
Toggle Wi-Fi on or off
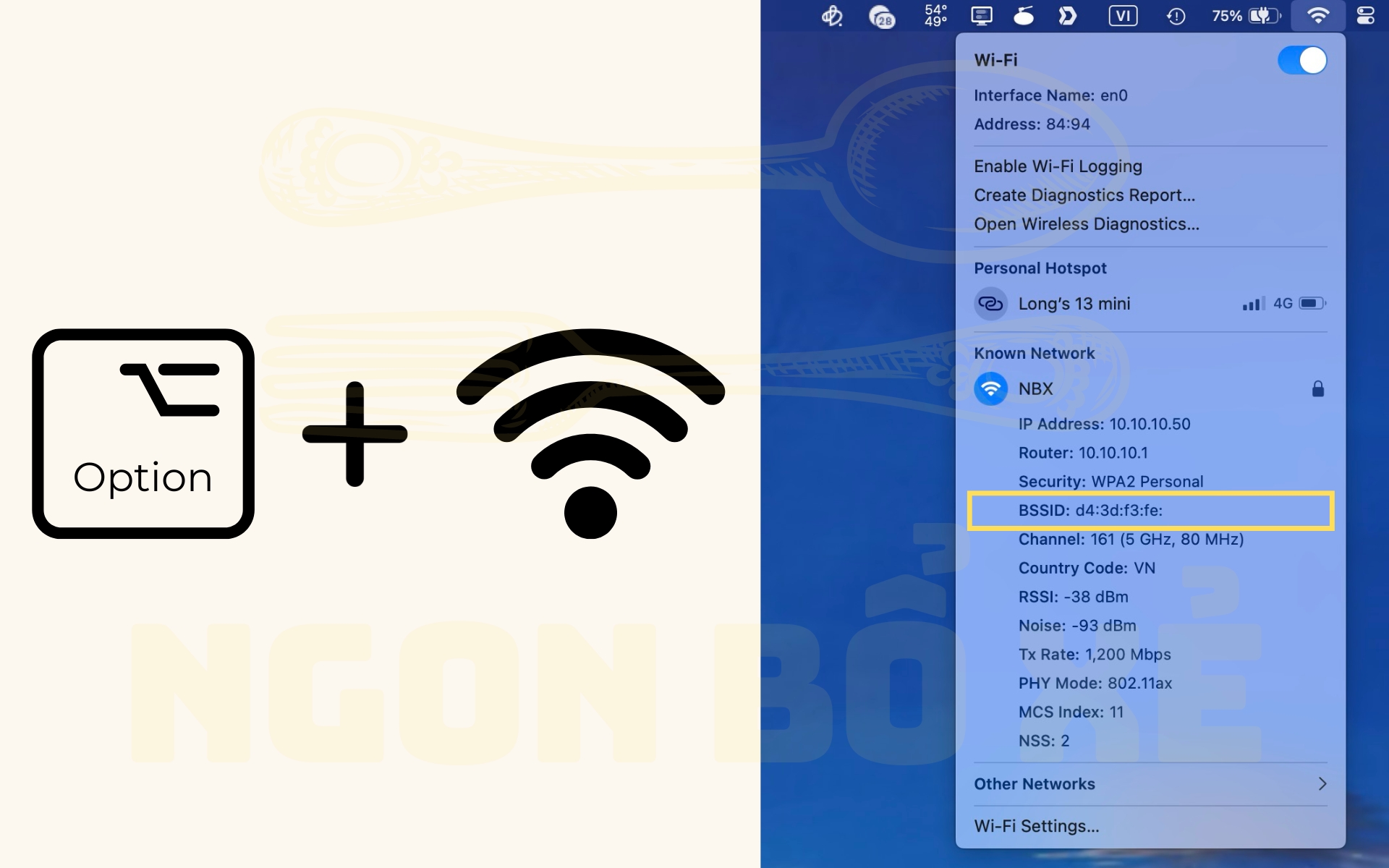pos(1302,59)
